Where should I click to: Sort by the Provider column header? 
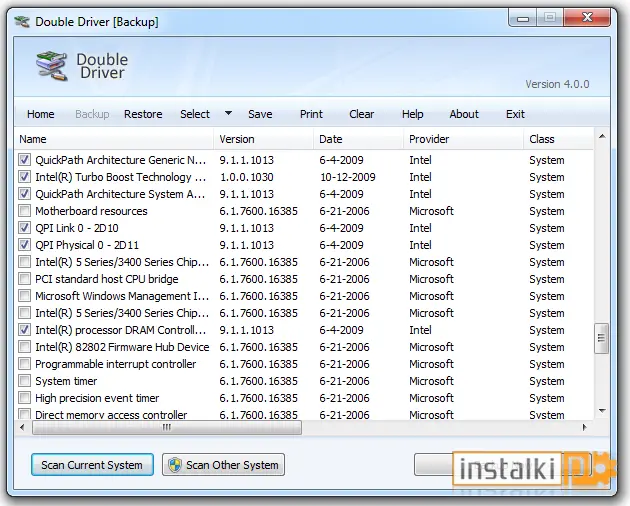tap(463, 139)
